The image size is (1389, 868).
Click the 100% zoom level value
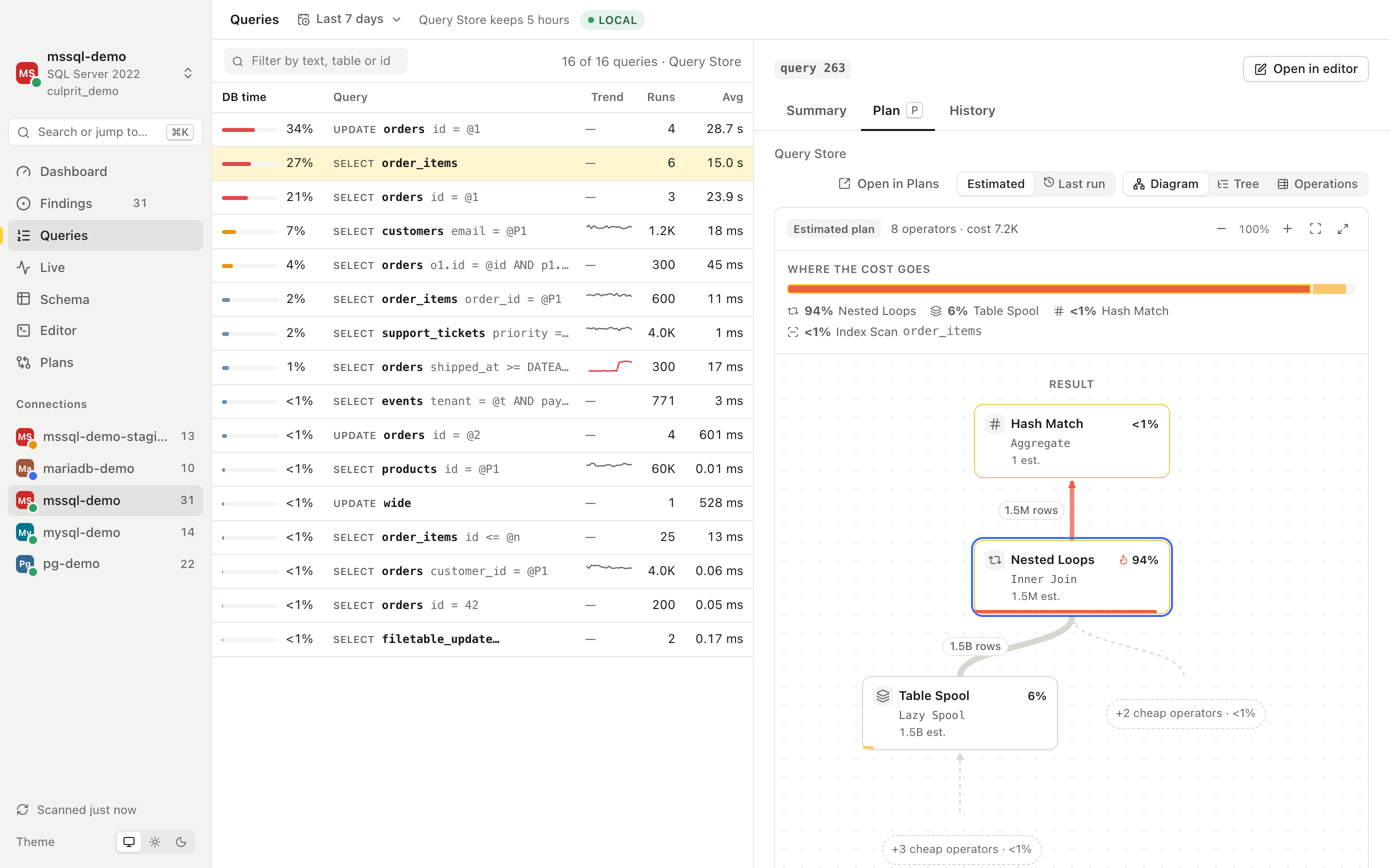[1253, 229]
